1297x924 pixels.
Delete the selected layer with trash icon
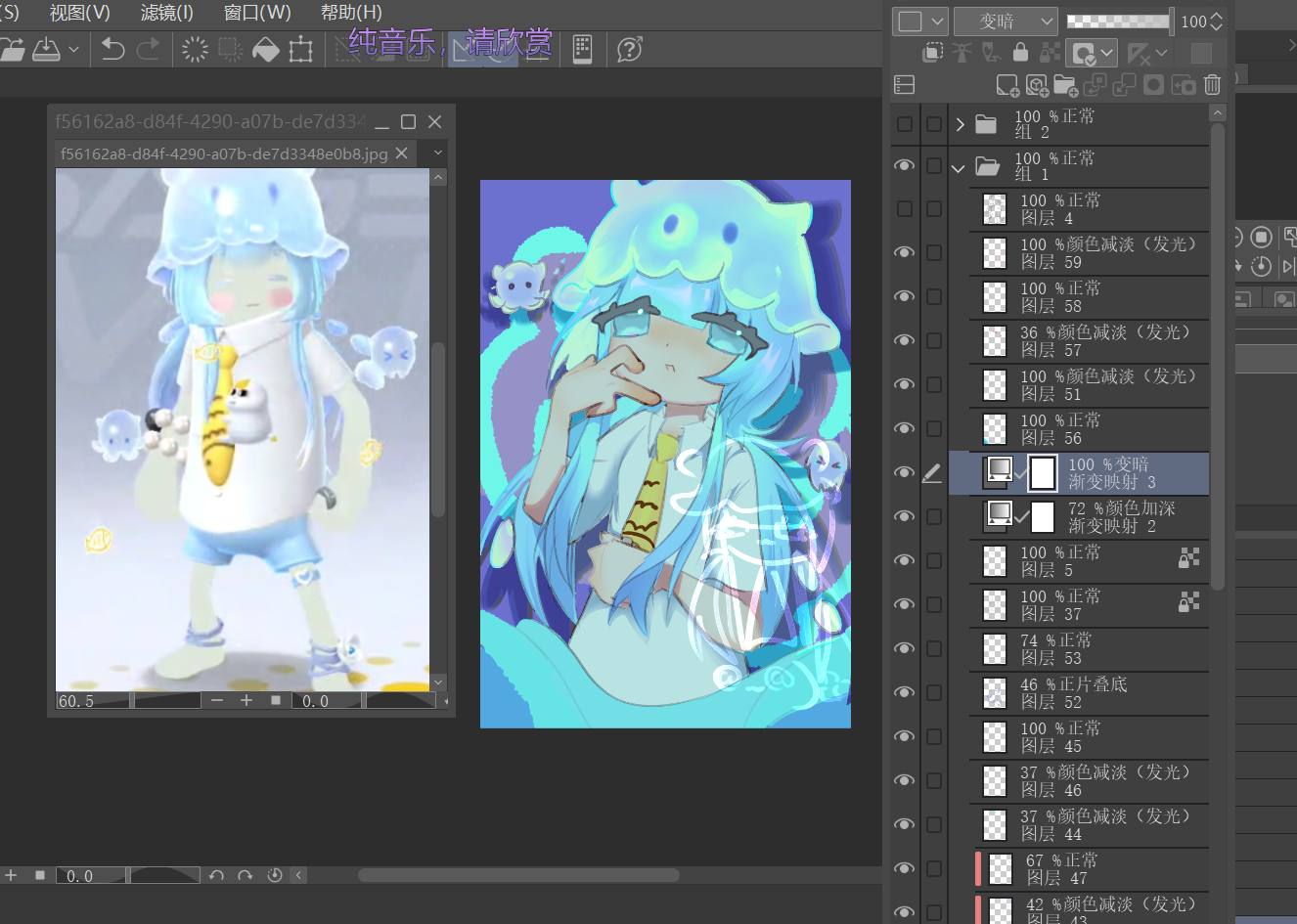[x=1213, y=85]
